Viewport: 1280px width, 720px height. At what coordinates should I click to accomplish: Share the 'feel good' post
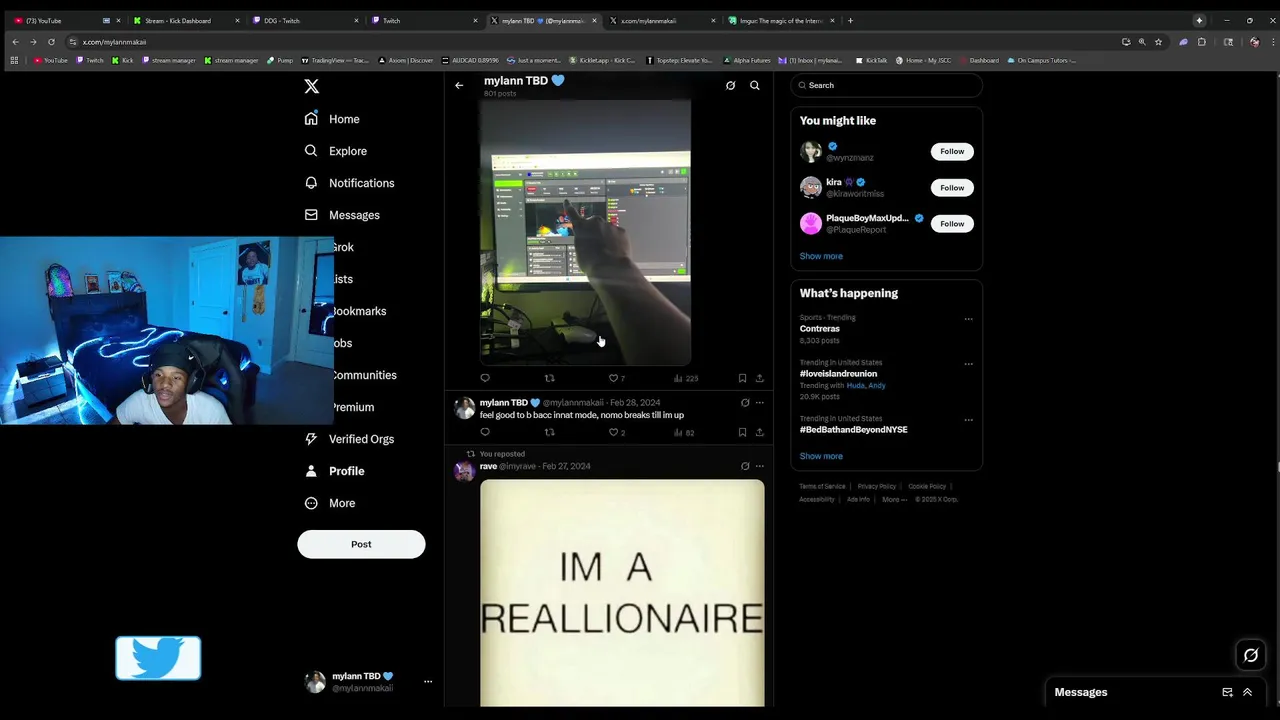click(x=759, y=432)
